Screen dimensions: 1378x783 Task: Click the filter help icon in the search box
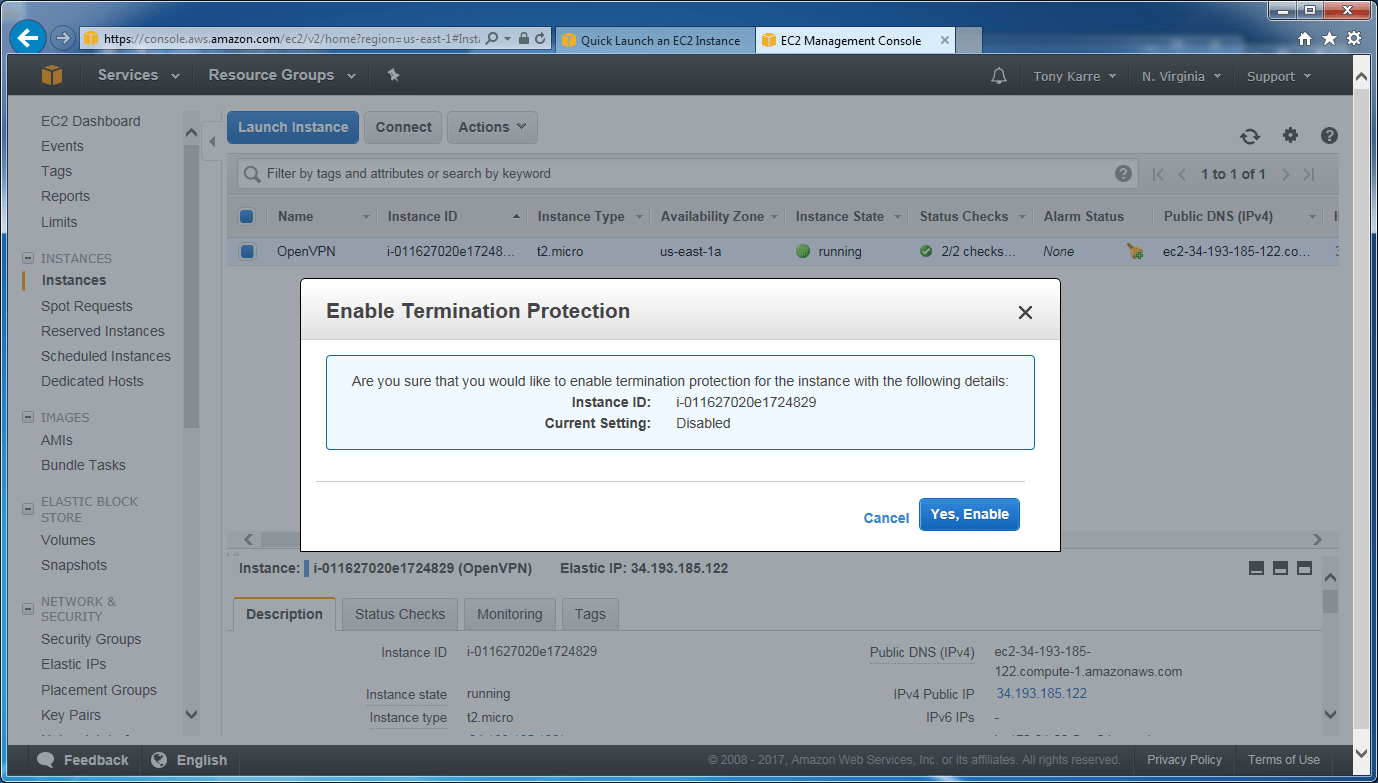pyautogui.click(x=1124, y=173)
